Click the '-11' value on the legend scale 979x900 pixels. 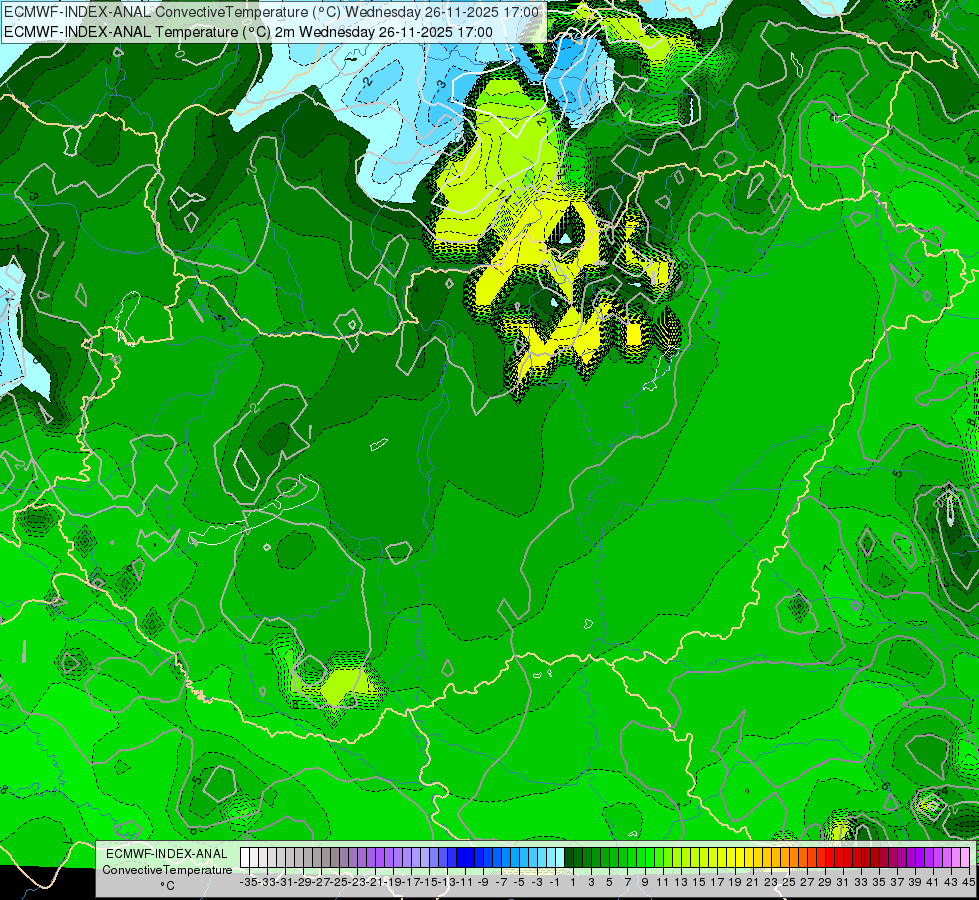click(x=465, y=883)
